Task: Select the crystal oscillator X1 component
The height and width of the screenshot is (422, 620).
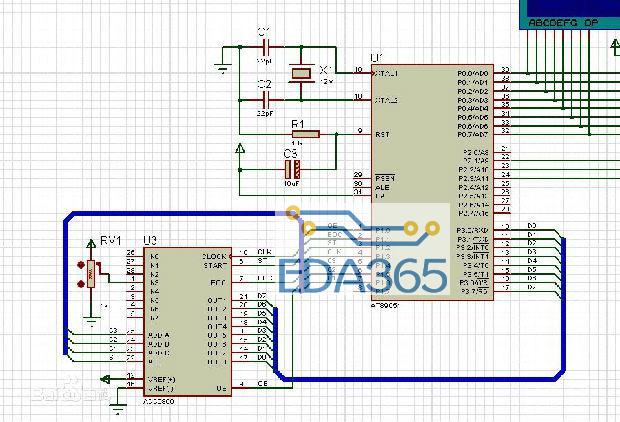Action: (301, 73)
